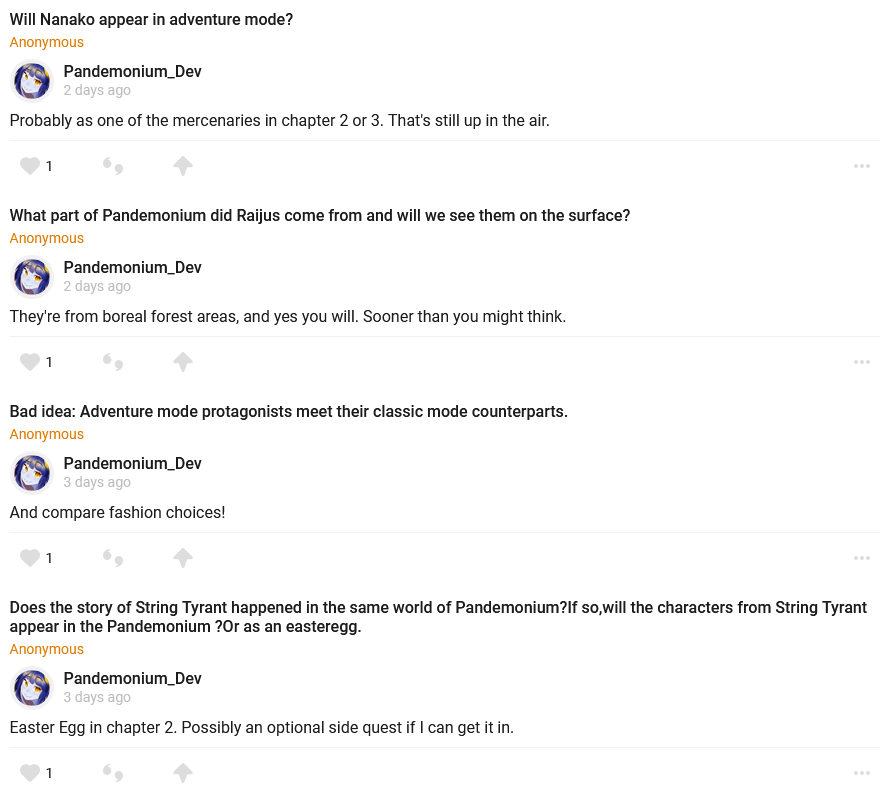The image size is (890, 785).
Task: Like the compare fashion choices answer
Action: point(30,558)
